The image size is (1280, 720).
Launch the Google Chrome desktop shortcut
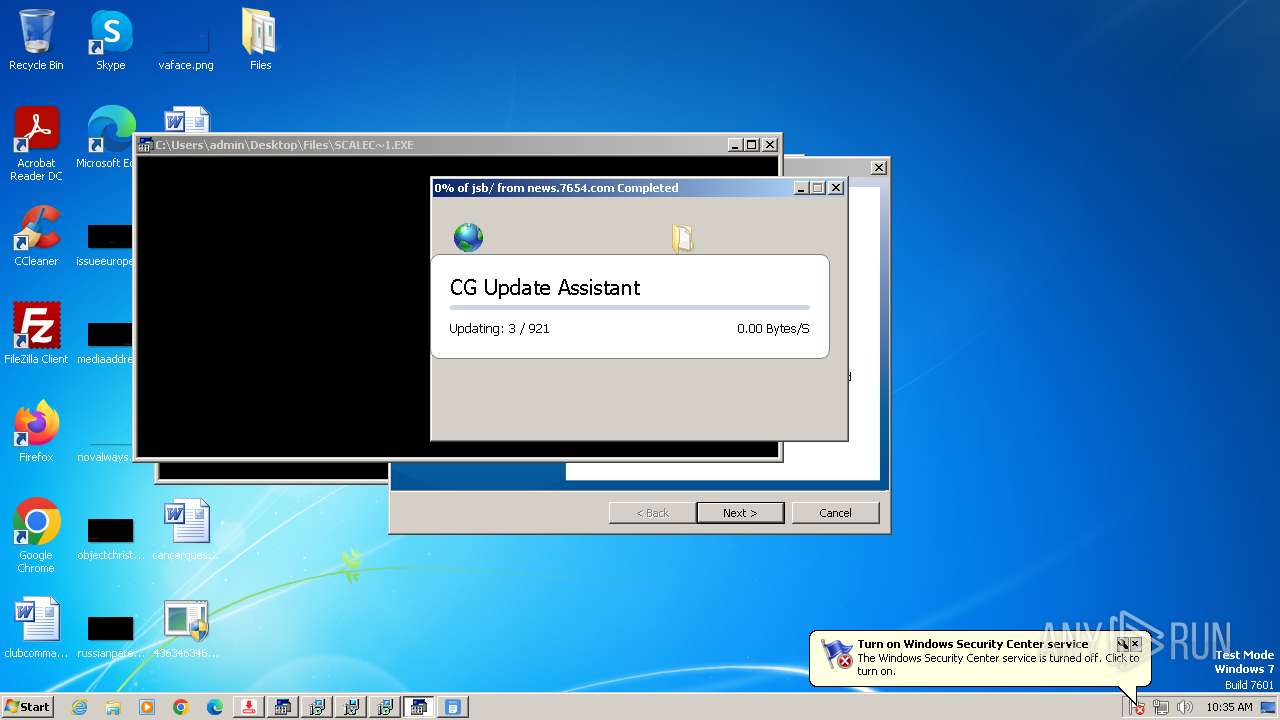point(36,536)
